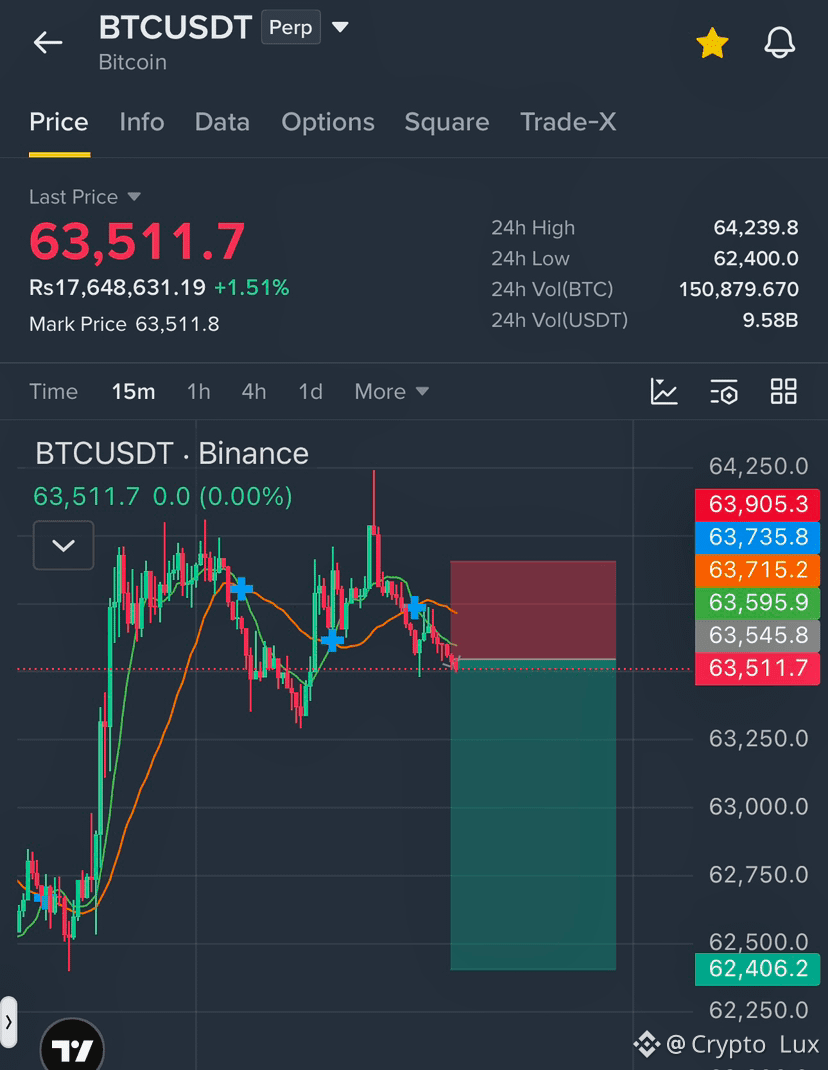Switch chart to 1d interval
Screen dimensions: 828x1070
point(311,392)
